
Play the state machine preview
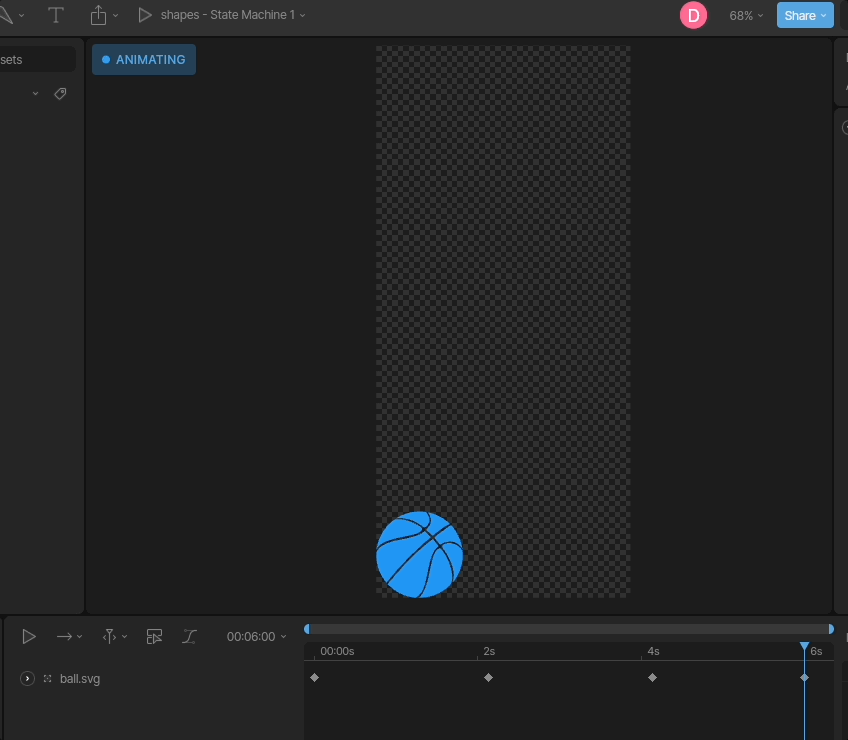tap(144, 15)
